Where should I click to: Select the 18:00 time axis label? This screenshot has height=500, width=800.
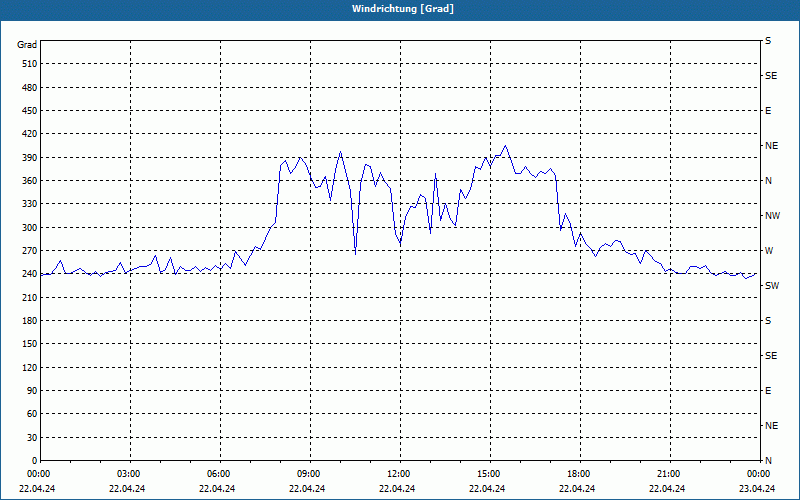point(579,474)
